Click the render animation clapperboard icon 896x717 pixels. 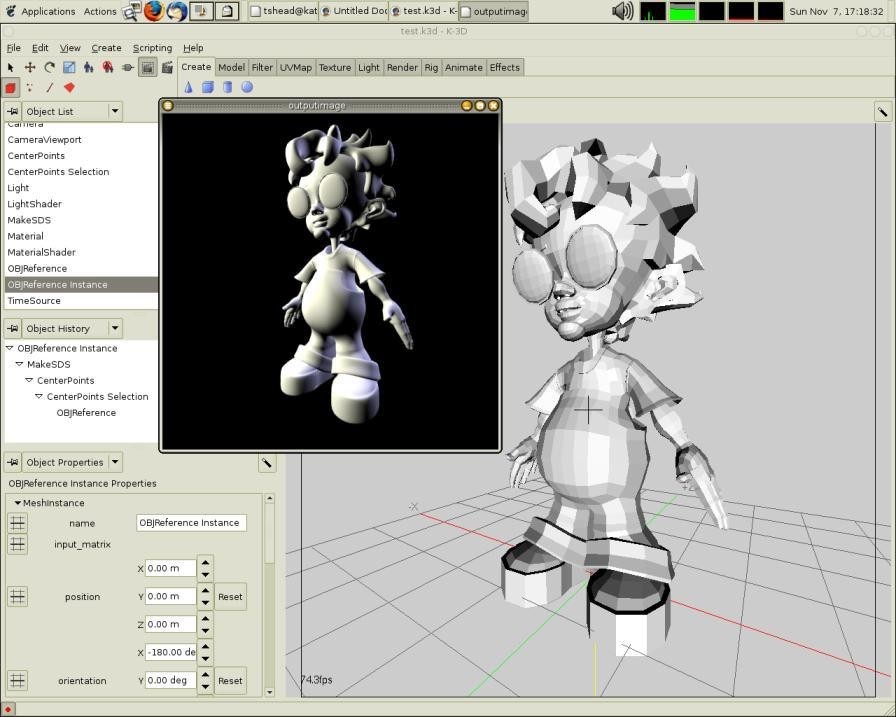(x=167, y=68)
